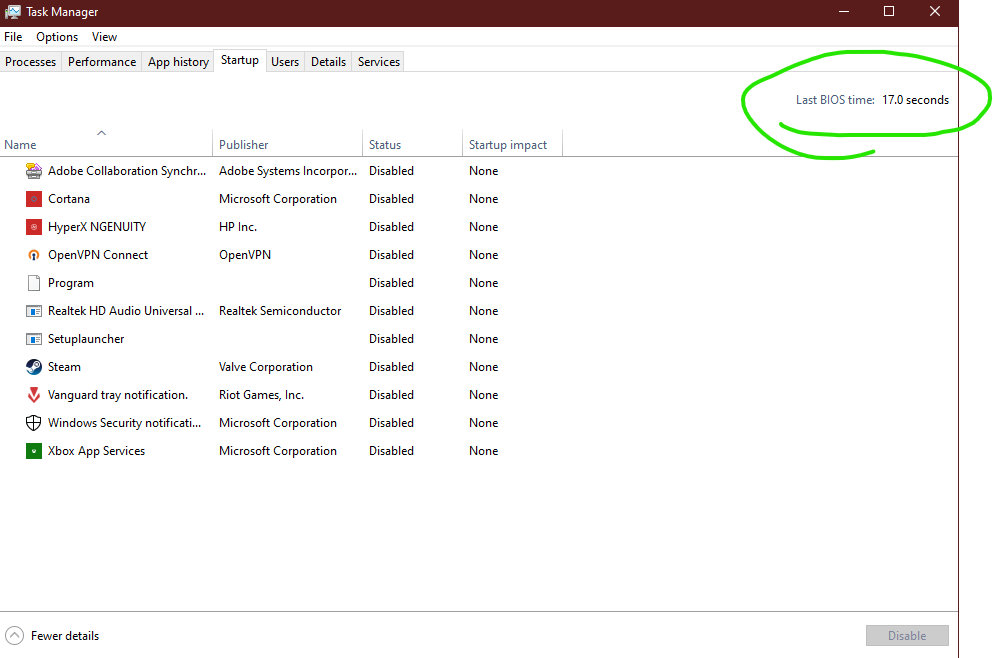Image resolution: width=993 pixels, height=658 pixels.
Task: Select the Adobe Collaboration Synchr... row name
Action: [x=127, y=171]
